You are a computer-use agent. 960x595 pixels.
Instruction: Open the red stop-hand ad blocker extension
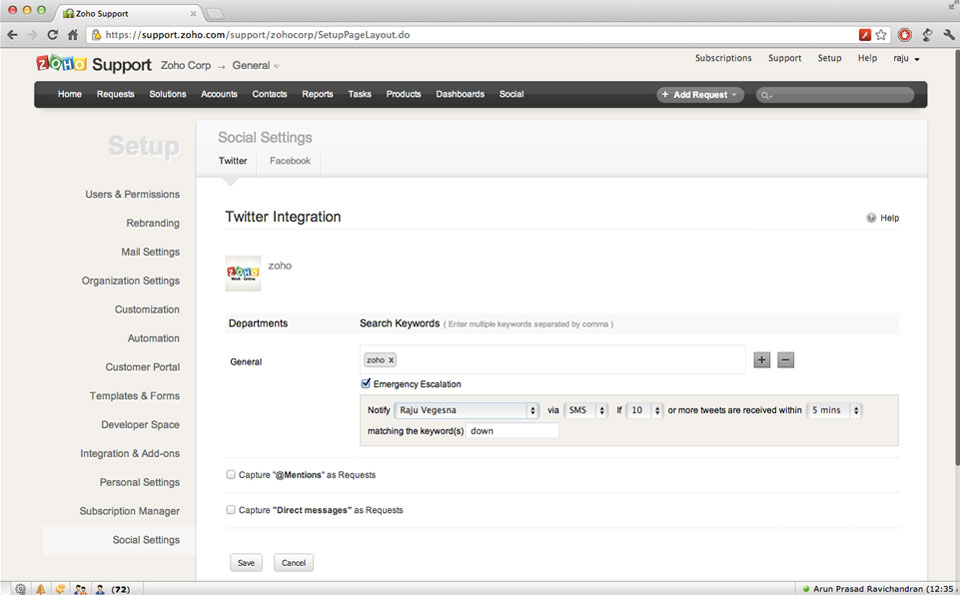point(904,35)
